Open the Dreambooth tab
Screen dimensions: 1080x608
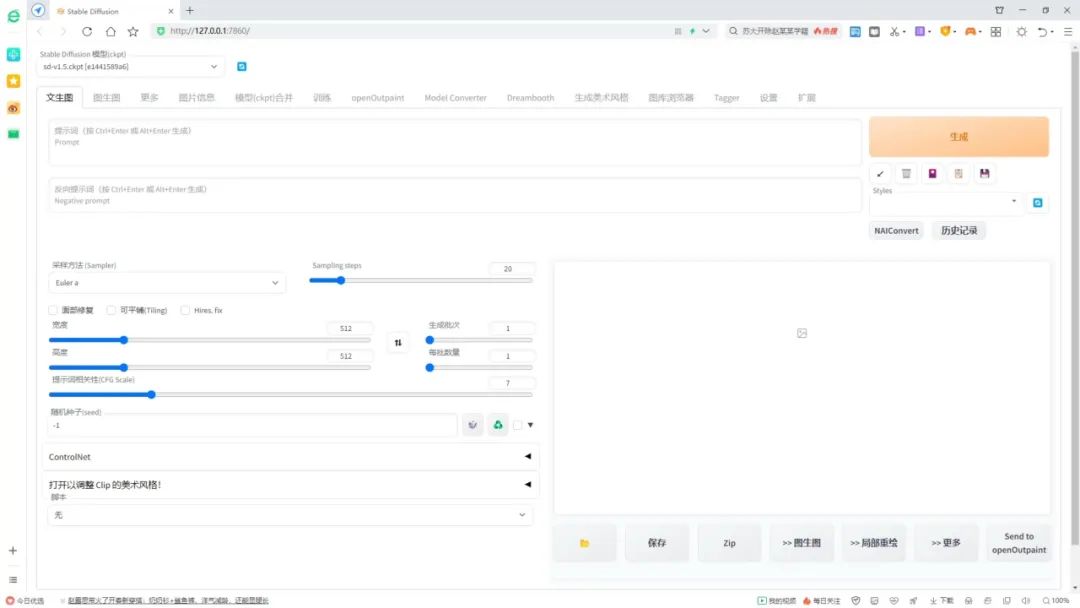click(x=530, y=98)
